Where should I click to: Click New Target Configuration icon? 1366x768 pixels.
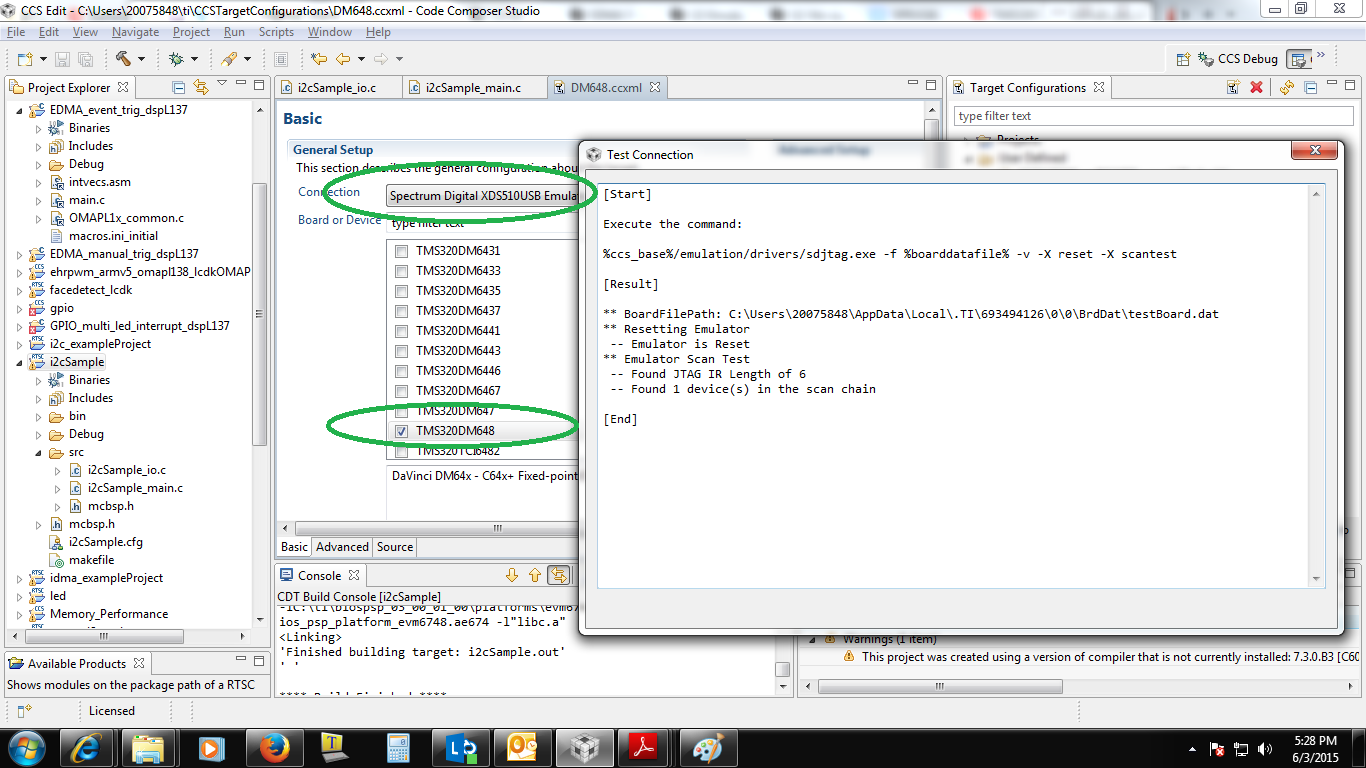click(1234, 87)
